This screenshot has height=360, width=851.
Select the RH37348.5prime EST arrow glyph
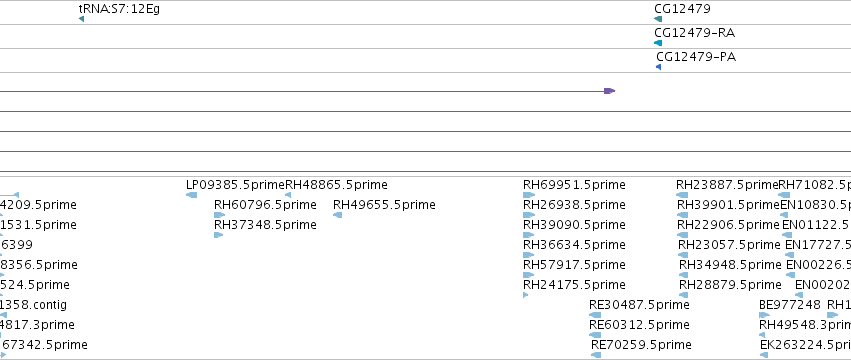[x=219, y=235]
